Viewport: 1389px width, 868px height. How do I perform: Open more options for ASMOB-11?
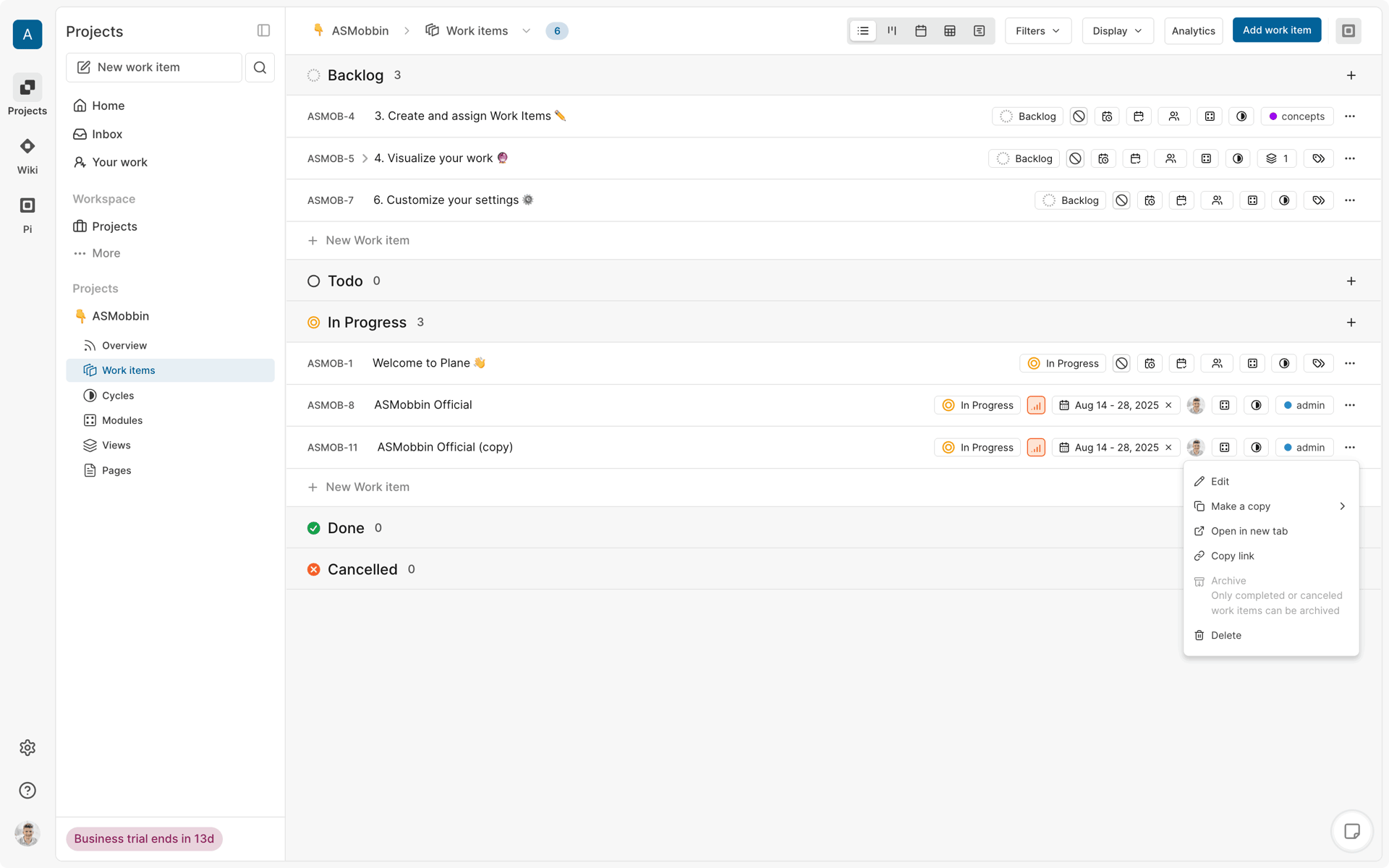[1350, 448]
